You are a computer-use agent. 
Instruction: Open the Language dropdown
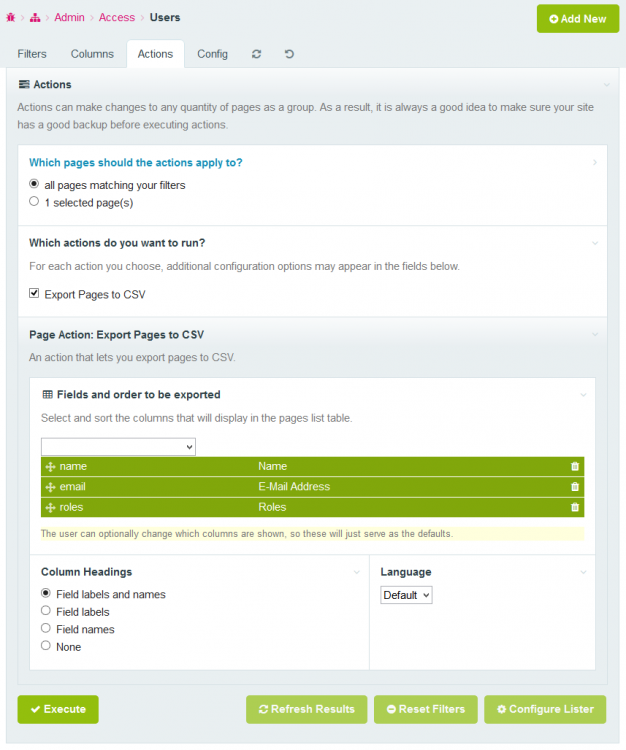coord(406,595)
